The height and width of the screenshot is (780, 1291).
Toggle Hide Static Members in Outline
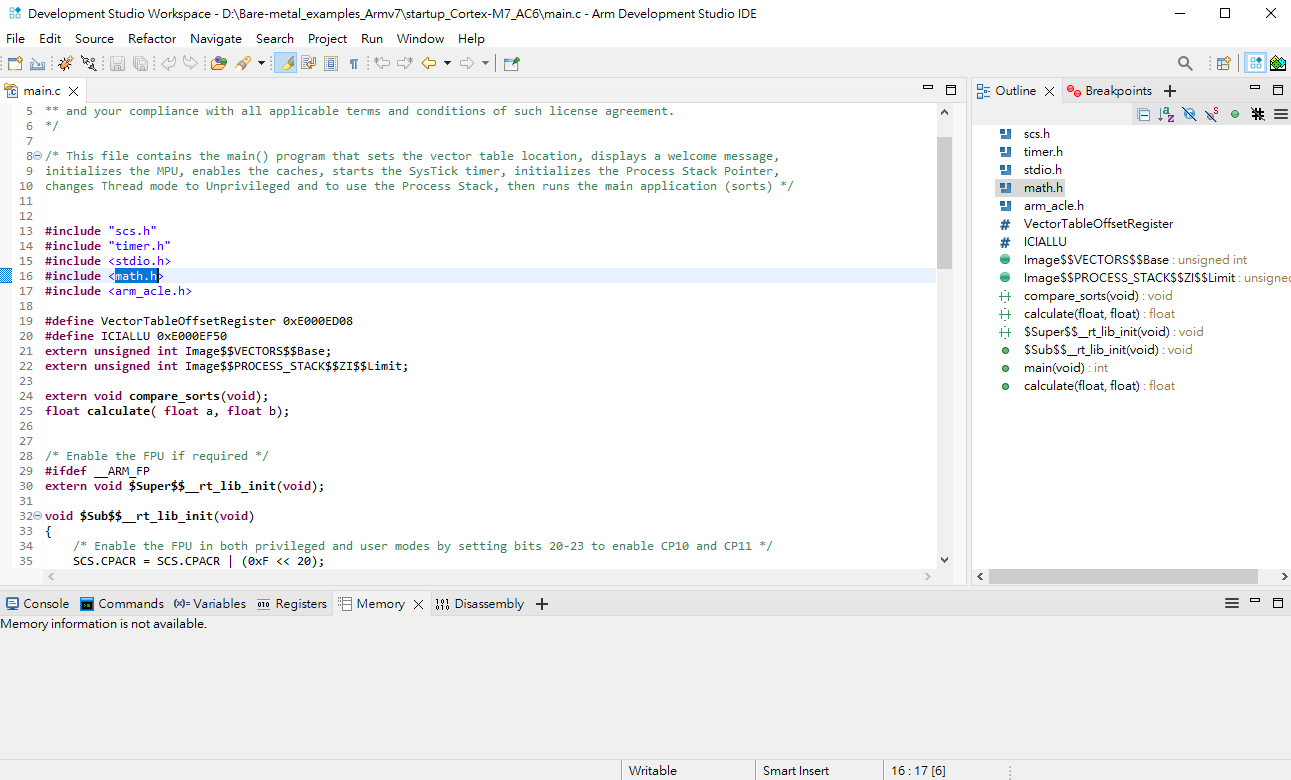tap(1212, 115)
